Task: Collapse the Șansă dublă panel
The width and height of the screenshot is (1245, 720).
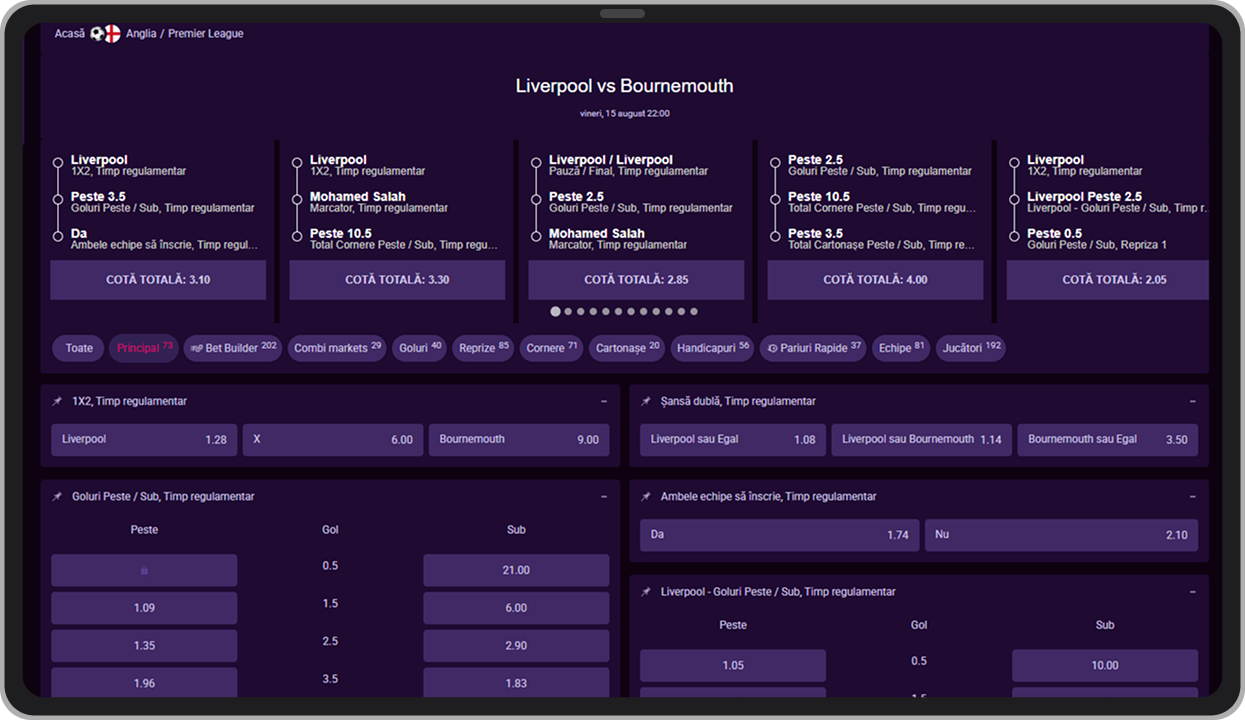Action: pyautogui.click(x=1193, y=401)
